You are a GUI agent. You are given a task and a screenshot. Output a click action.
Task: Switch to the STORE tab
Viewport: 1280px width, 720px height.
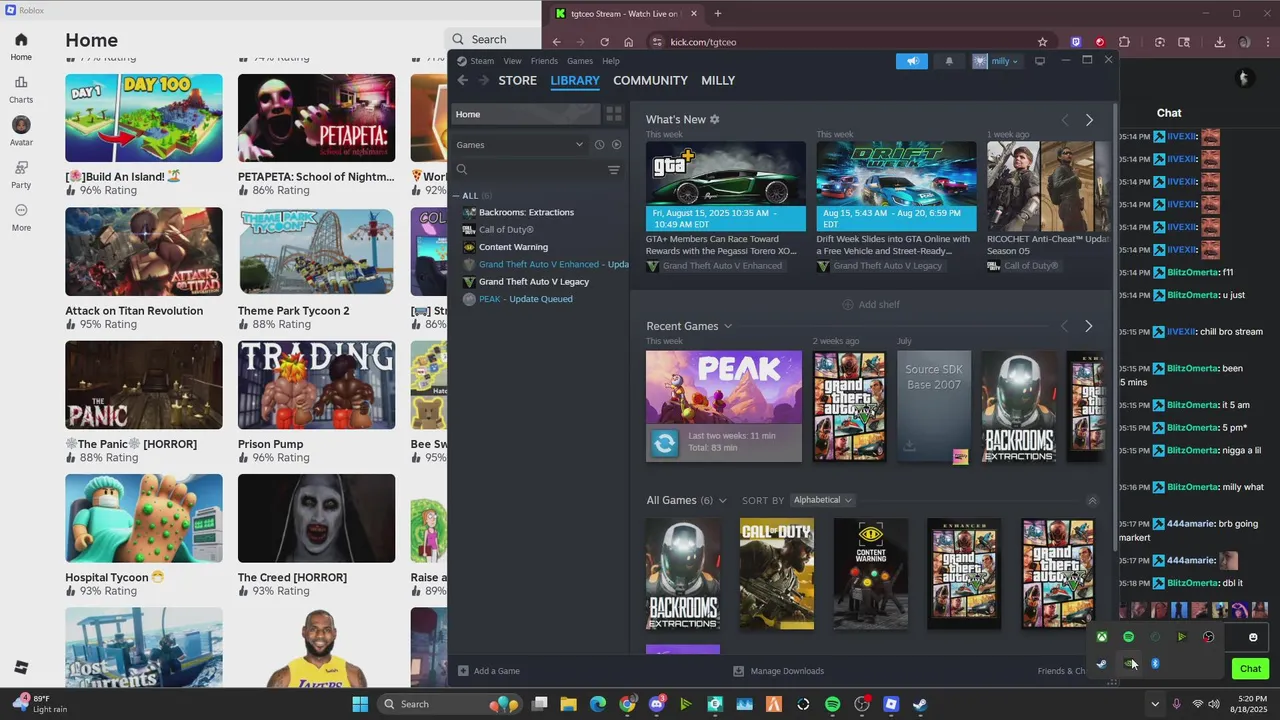click(x=518, y=80)
